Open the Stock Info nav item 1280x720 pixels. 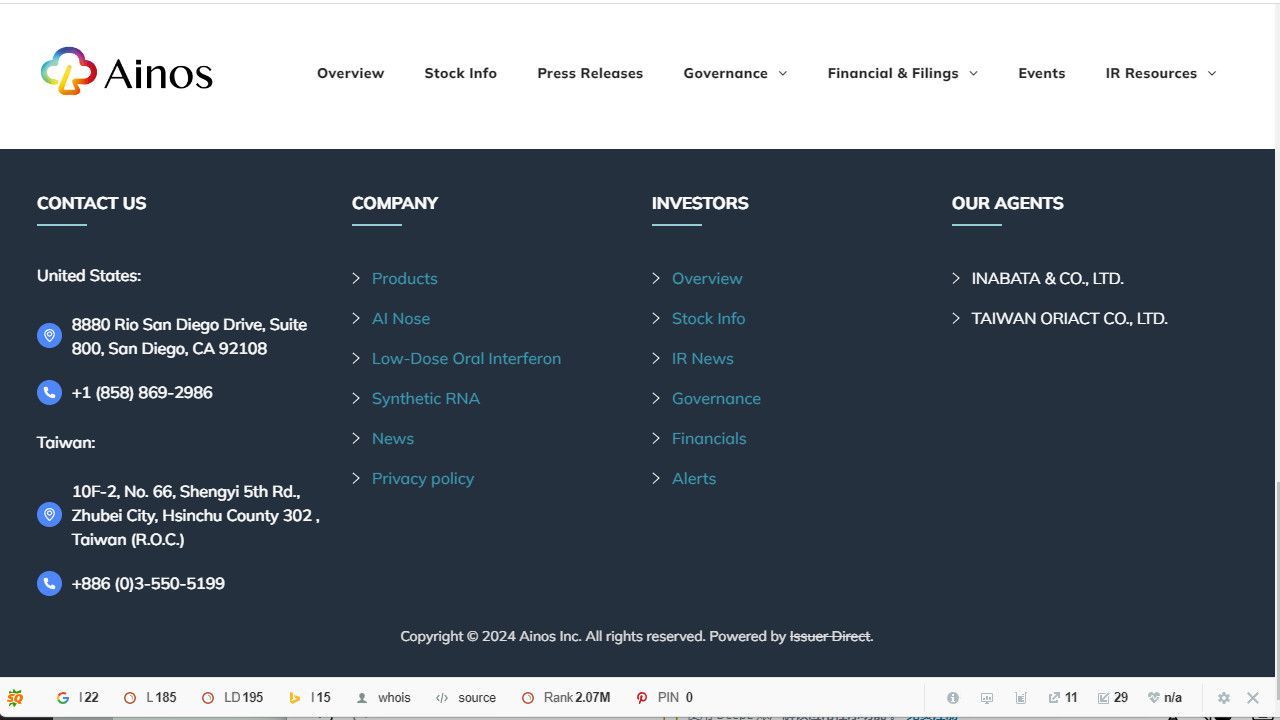coord(460,73)
